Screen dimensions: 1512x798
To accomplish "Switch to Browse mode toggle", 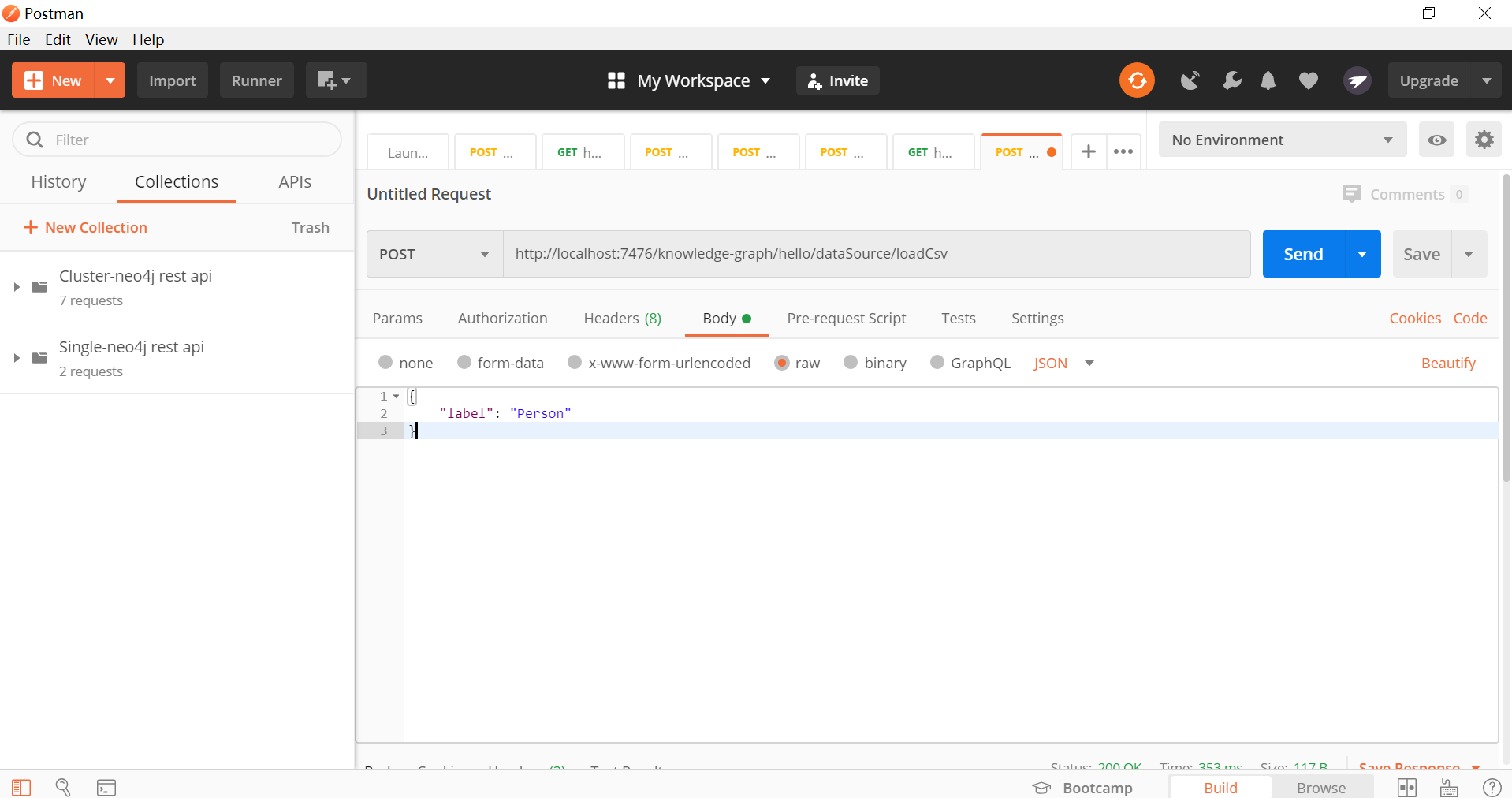I will coord(1321,788).
